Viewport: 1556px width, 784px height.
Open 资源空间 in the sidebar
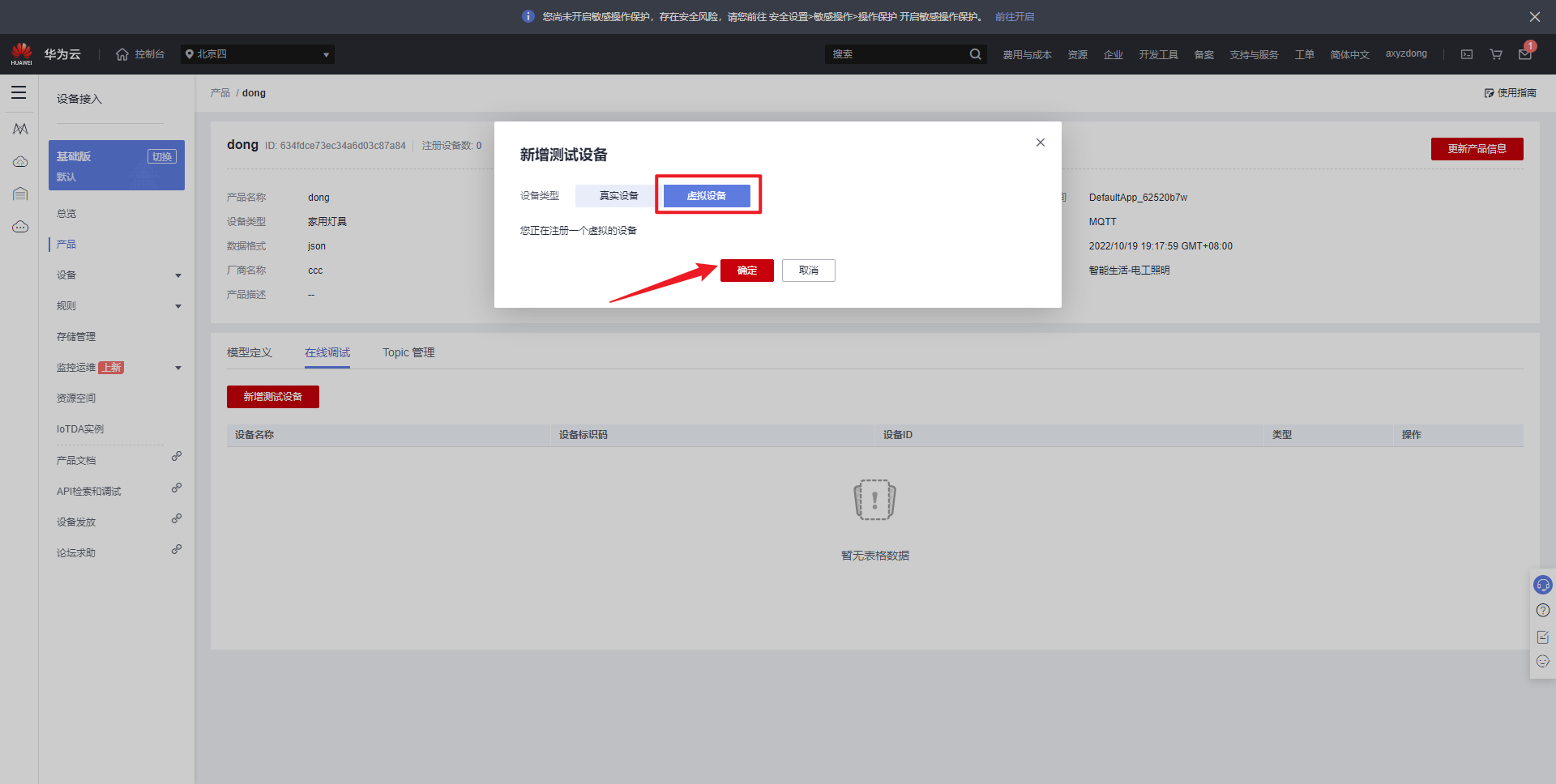[76, 398]
